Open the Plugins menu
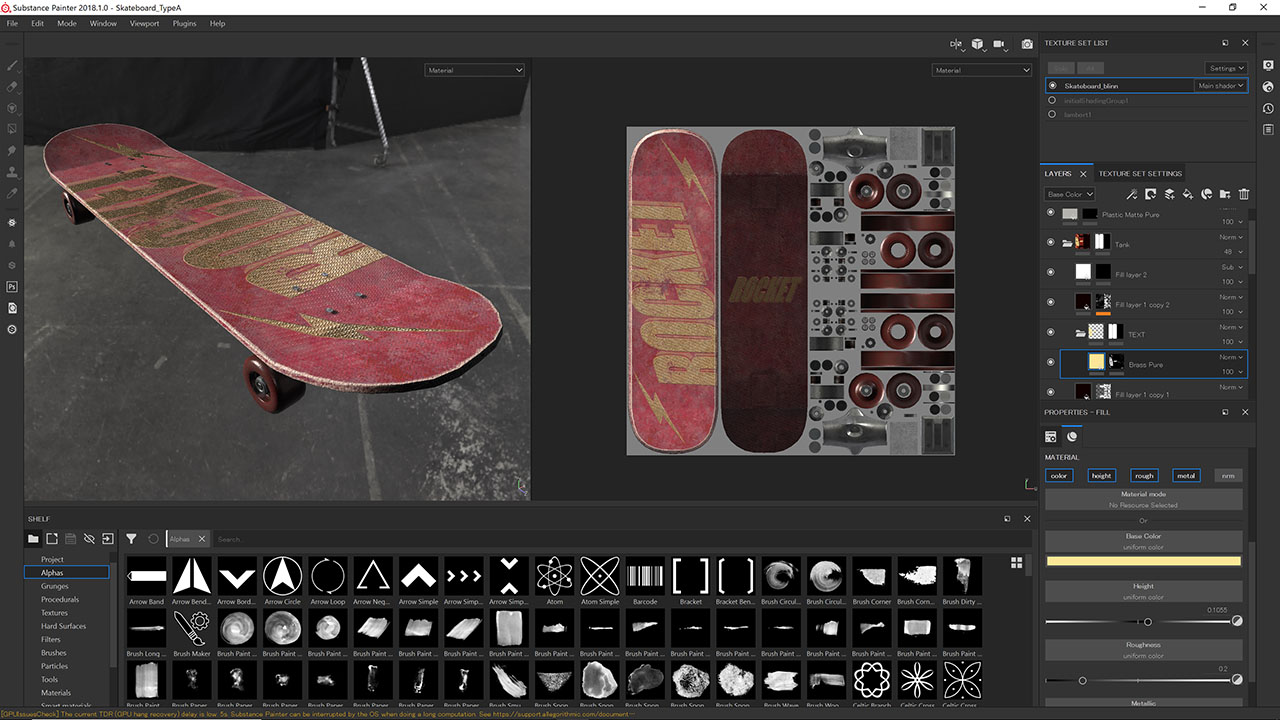Viewport: 1280px width, 720px height. [184, 23]
